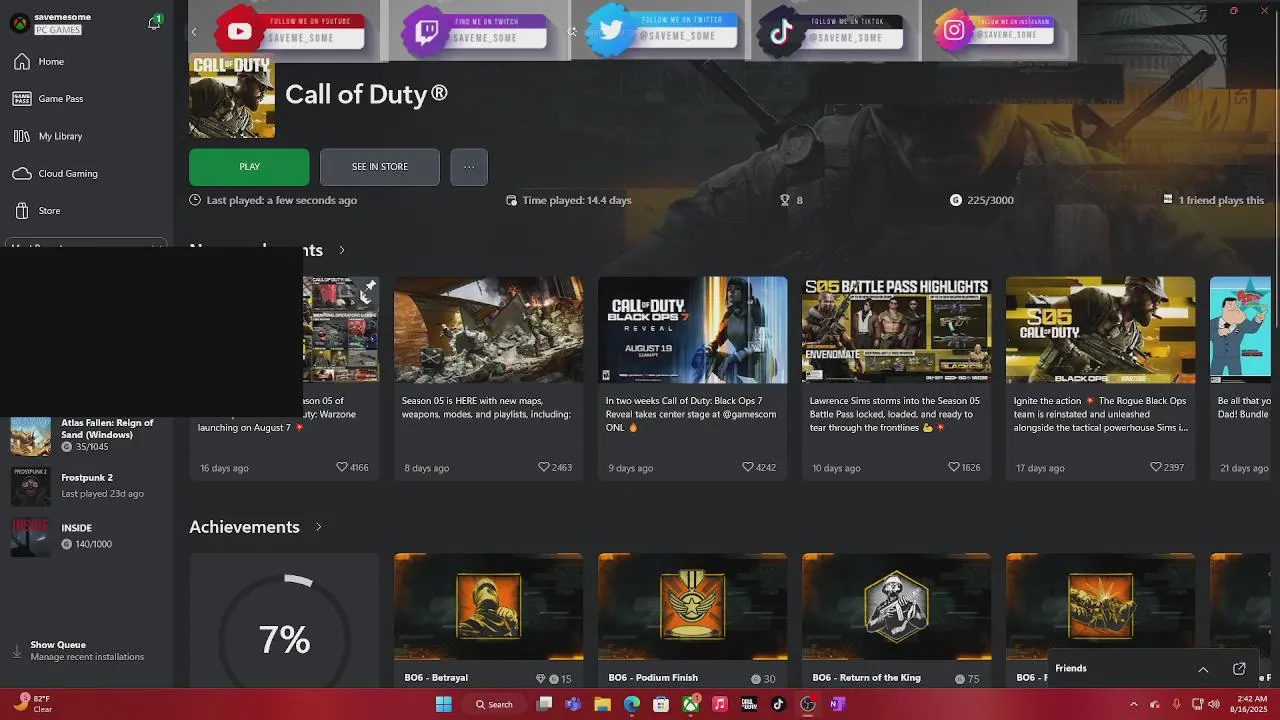Click the Friends panel label
Viewport: 1280px width, 720px height.
(x=1070, y=668)
